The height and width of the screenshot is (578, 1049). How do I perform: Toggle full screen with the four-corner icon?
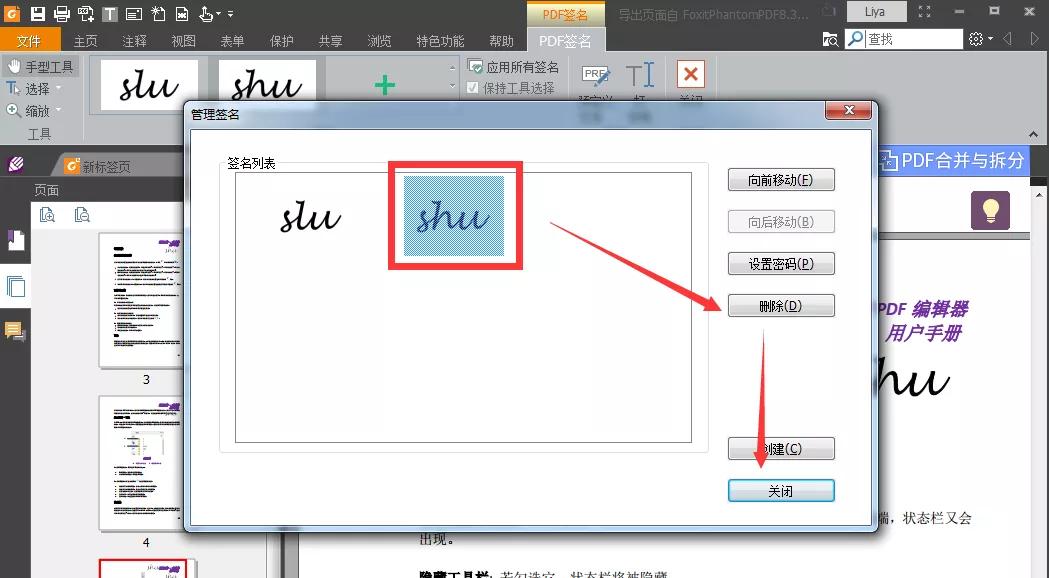(x=925, y=11)
